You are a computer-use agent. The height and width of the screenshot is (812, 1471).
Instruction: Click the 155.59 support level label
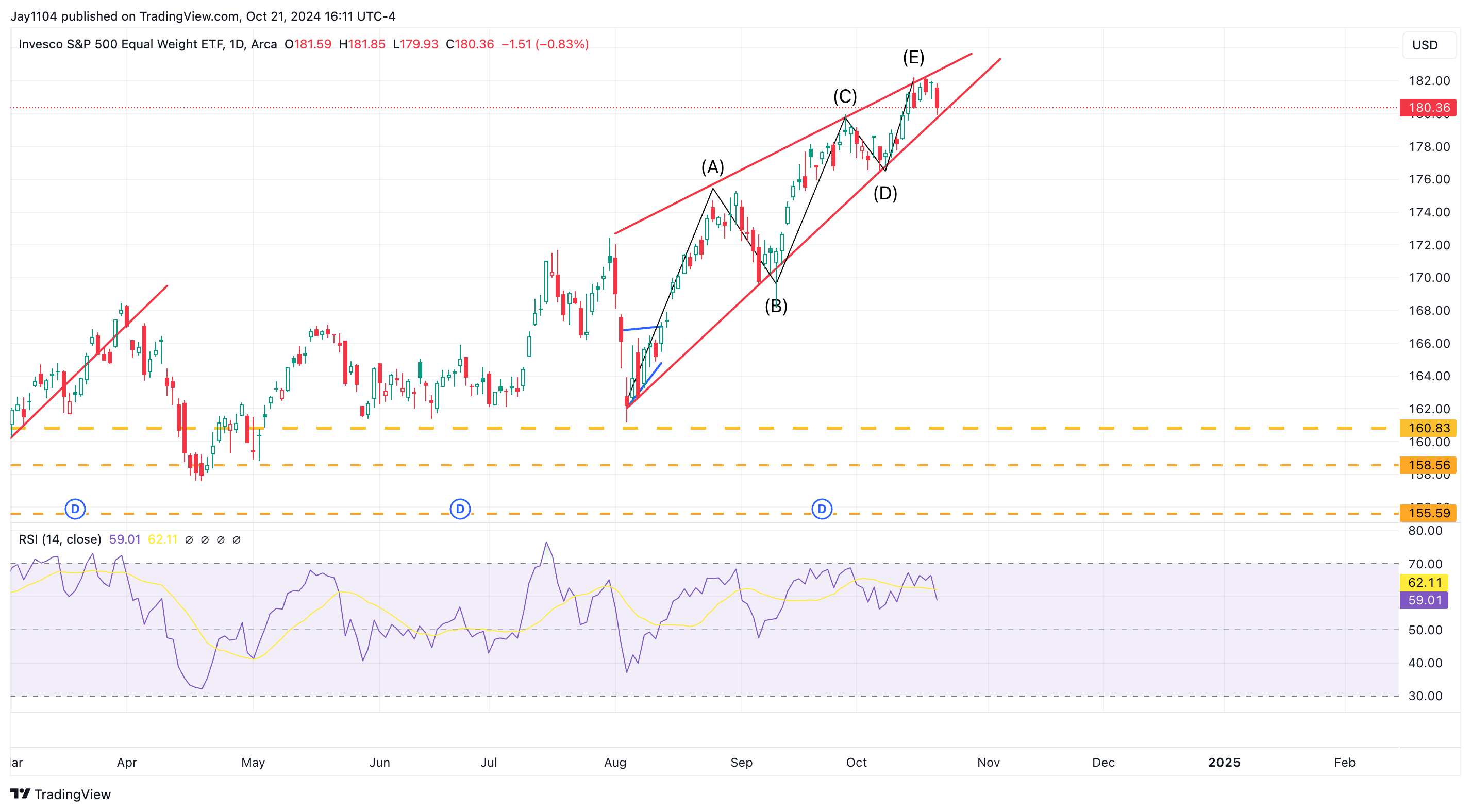tap(1428, 513)
